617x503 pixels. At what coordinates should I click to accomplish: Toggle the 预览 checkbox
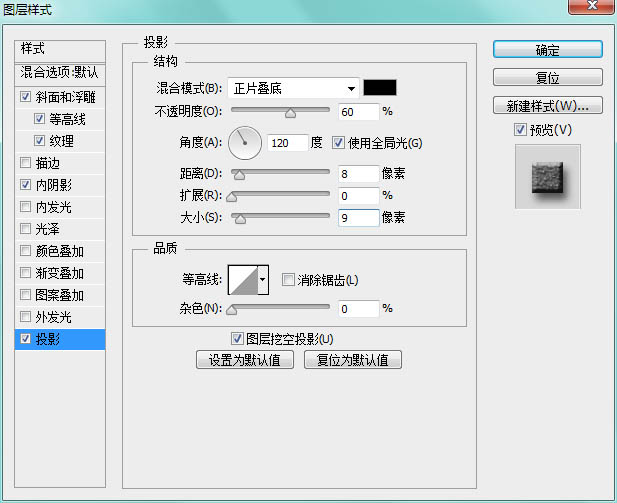click(520, 129)
